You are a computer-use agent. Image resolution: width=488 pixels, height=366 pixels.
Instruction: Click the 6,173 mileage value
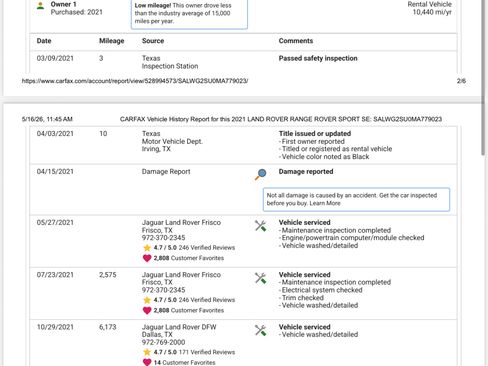click(x=108, y=327)
